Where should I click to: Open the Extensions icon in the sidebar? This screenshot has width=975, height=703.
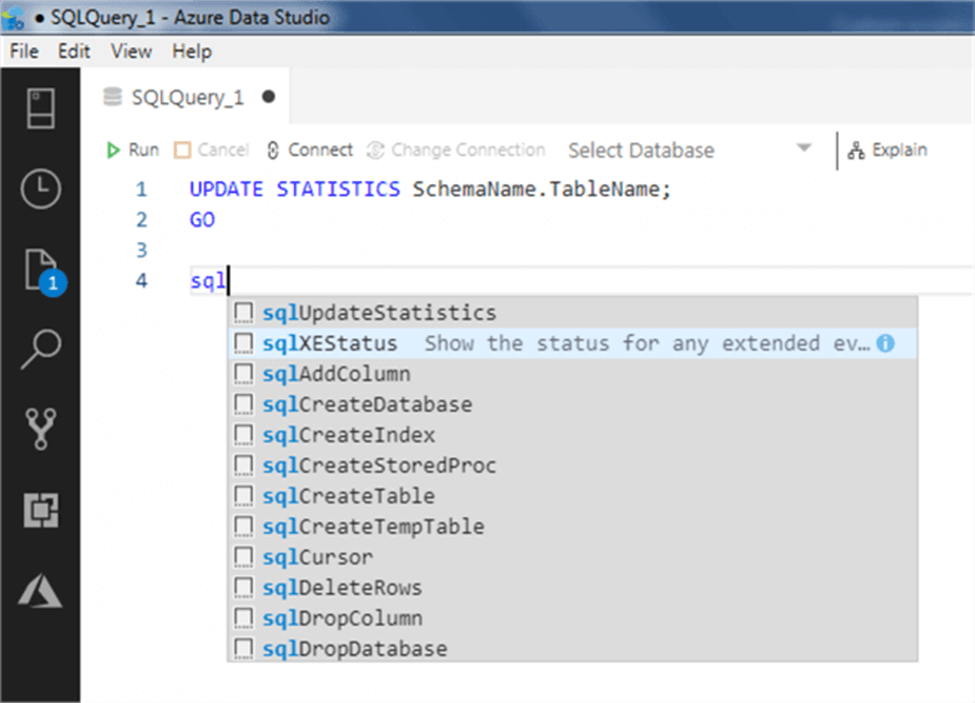pos(40,510)
